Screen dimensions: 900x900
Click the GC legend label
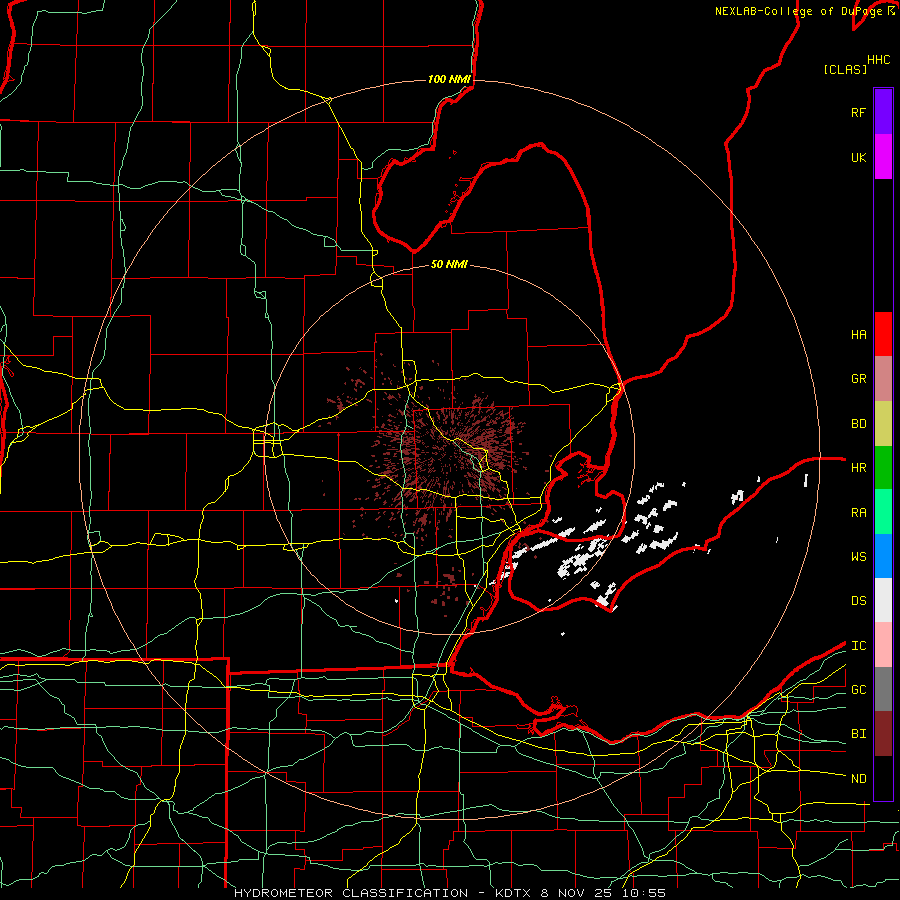pyautogui.click(x=858, y=690)
